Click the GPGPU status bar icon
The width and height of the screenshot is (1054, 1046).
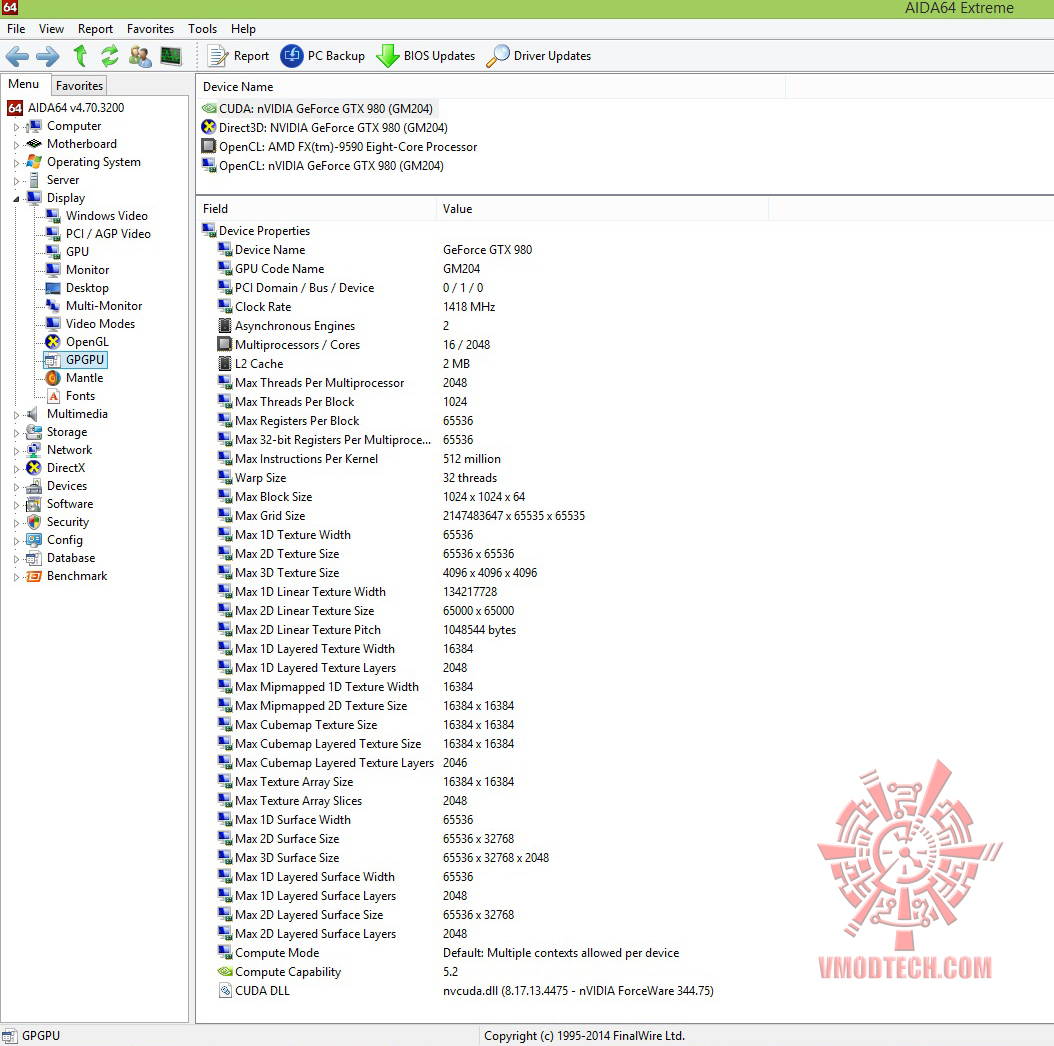pos(9,1036)
